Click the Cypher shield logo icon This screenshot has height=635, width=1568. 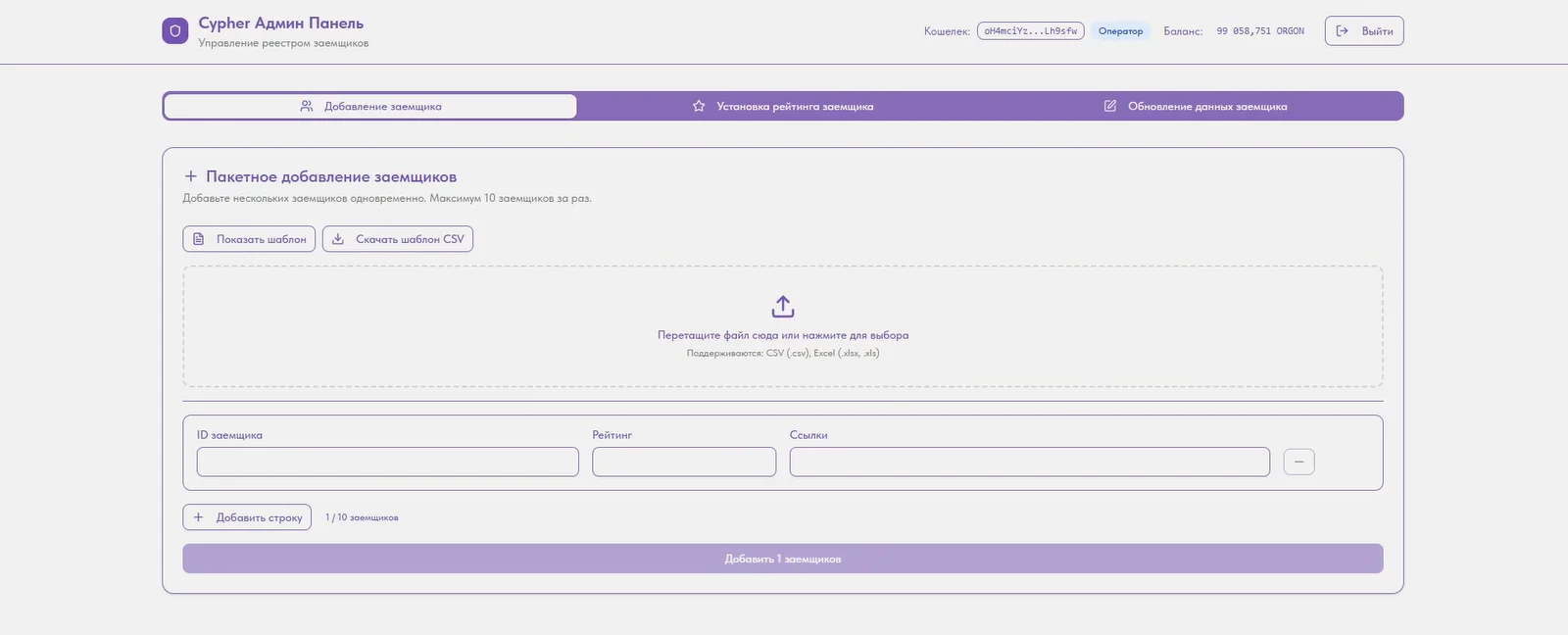[174, 30]
